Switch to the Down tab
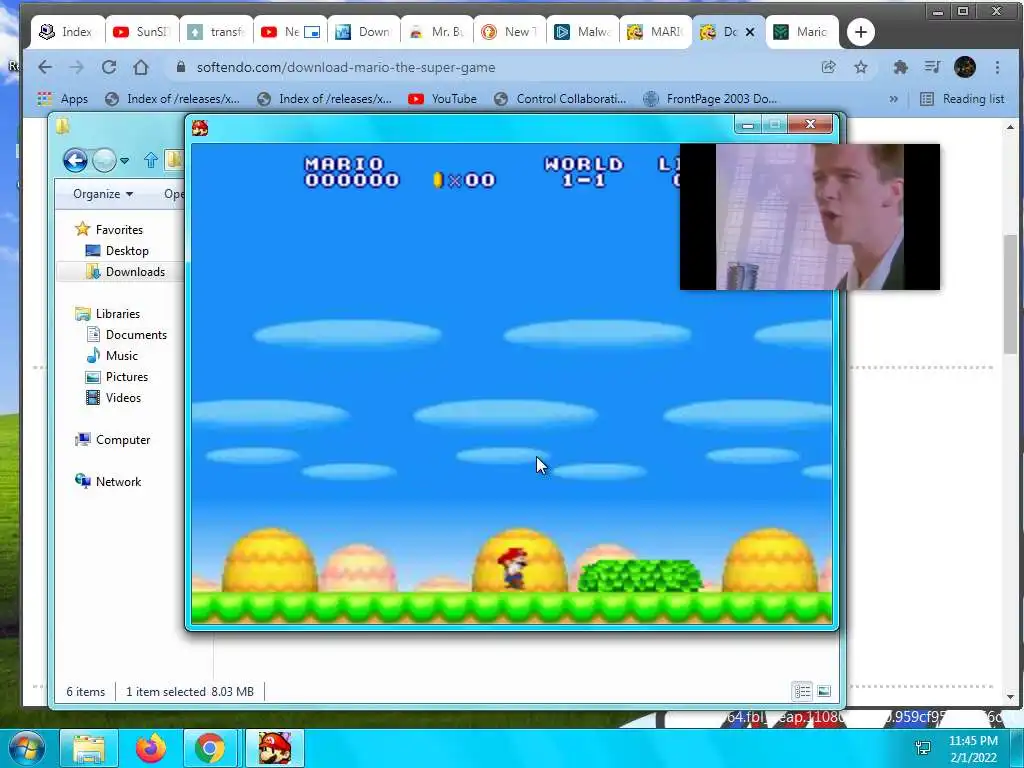This screenshot has height=768, width=1024. (364, 31)
